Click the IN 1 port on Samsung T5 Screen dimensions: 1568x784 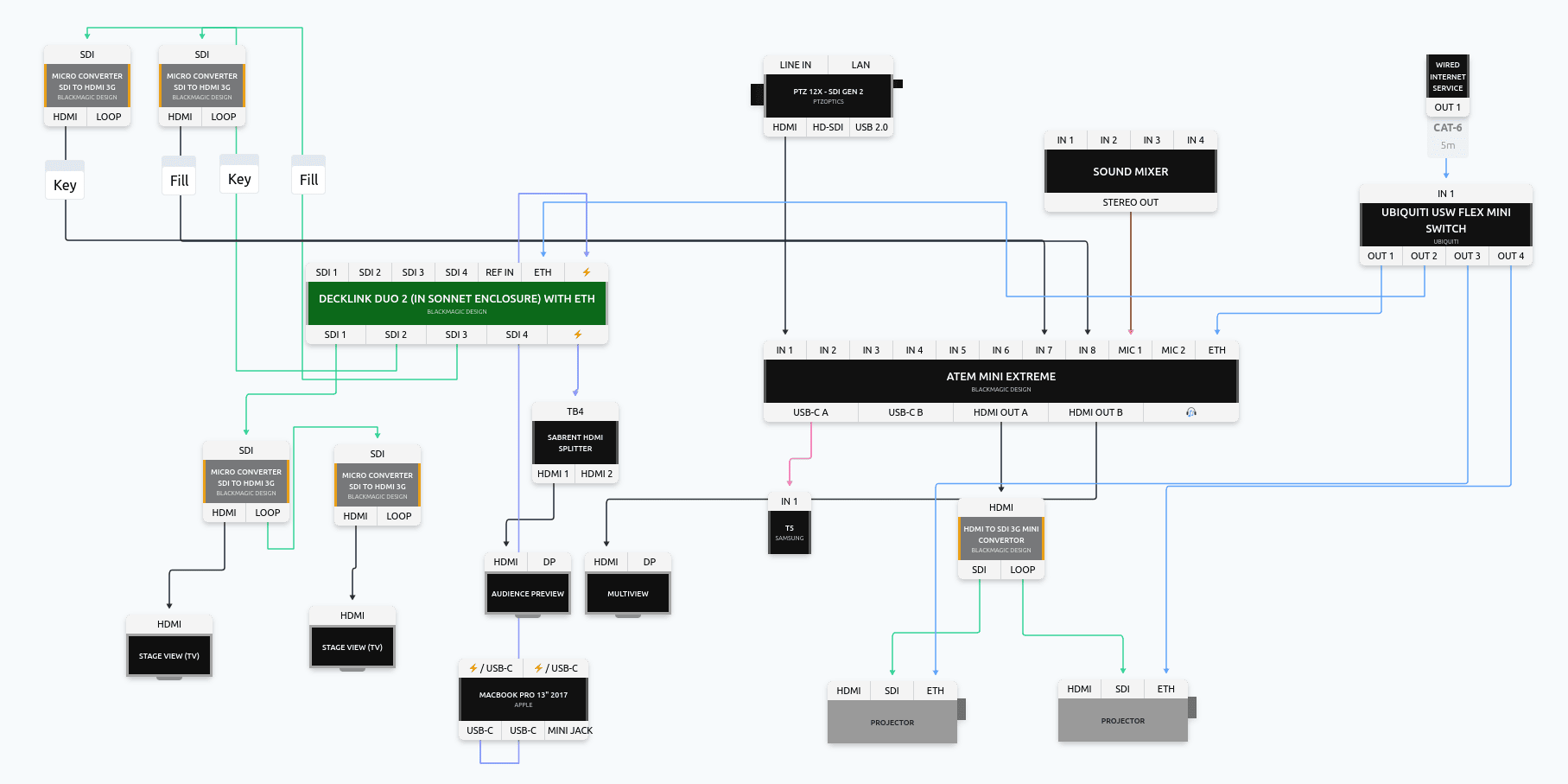pyautogui.click(x=790, y=501)
